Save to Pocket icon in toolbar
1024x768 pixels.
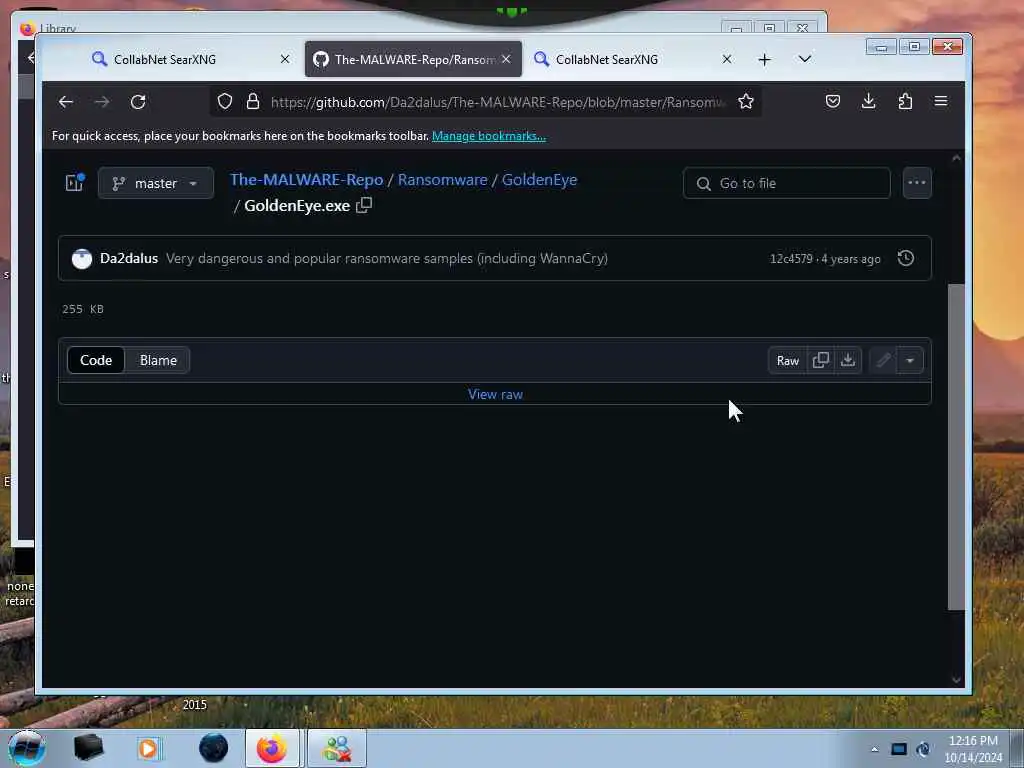point(833,101)
